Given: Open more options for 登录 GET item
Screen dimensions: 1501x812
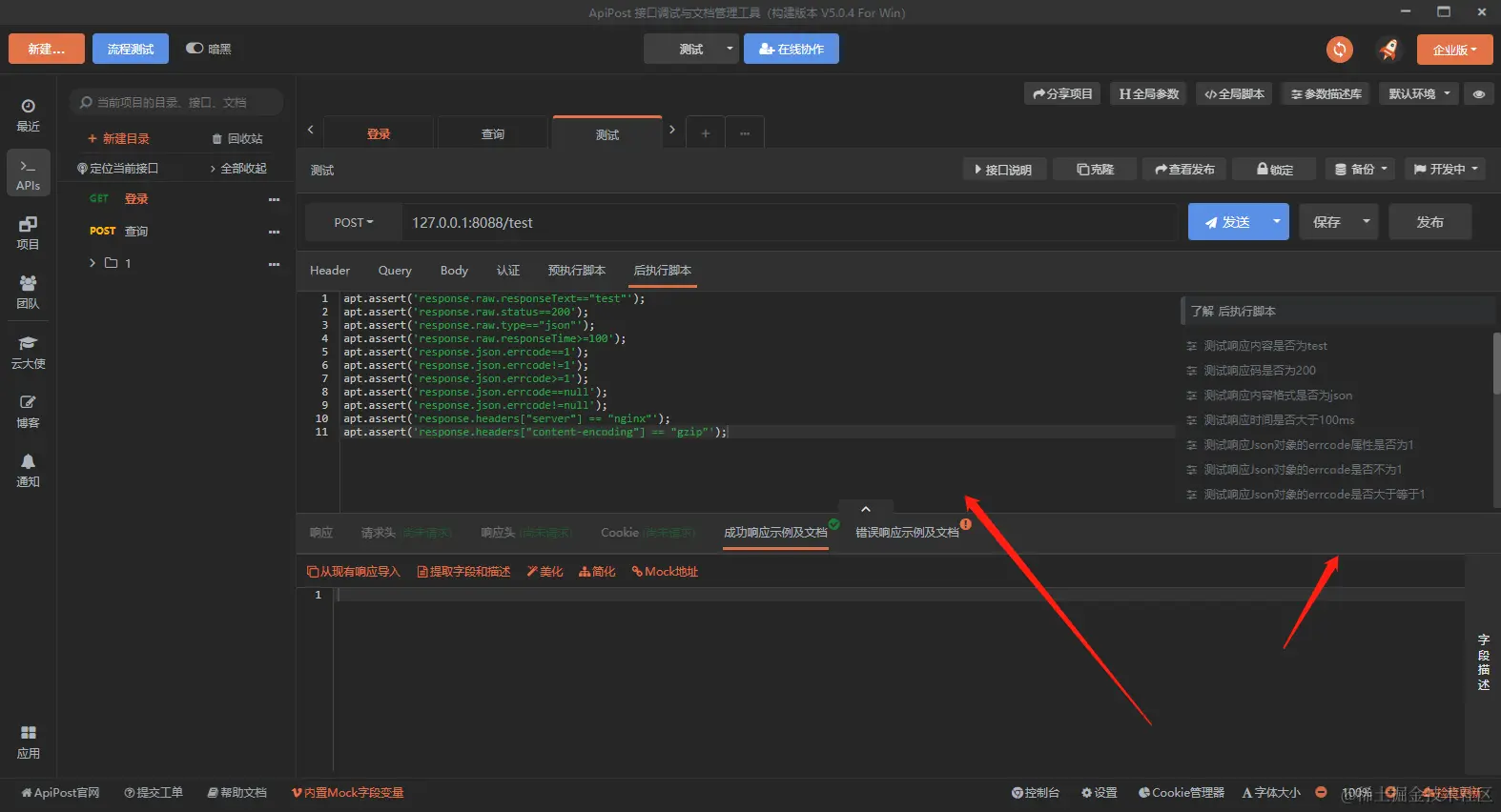Looking at the screenshot, I should coord(275,200).
